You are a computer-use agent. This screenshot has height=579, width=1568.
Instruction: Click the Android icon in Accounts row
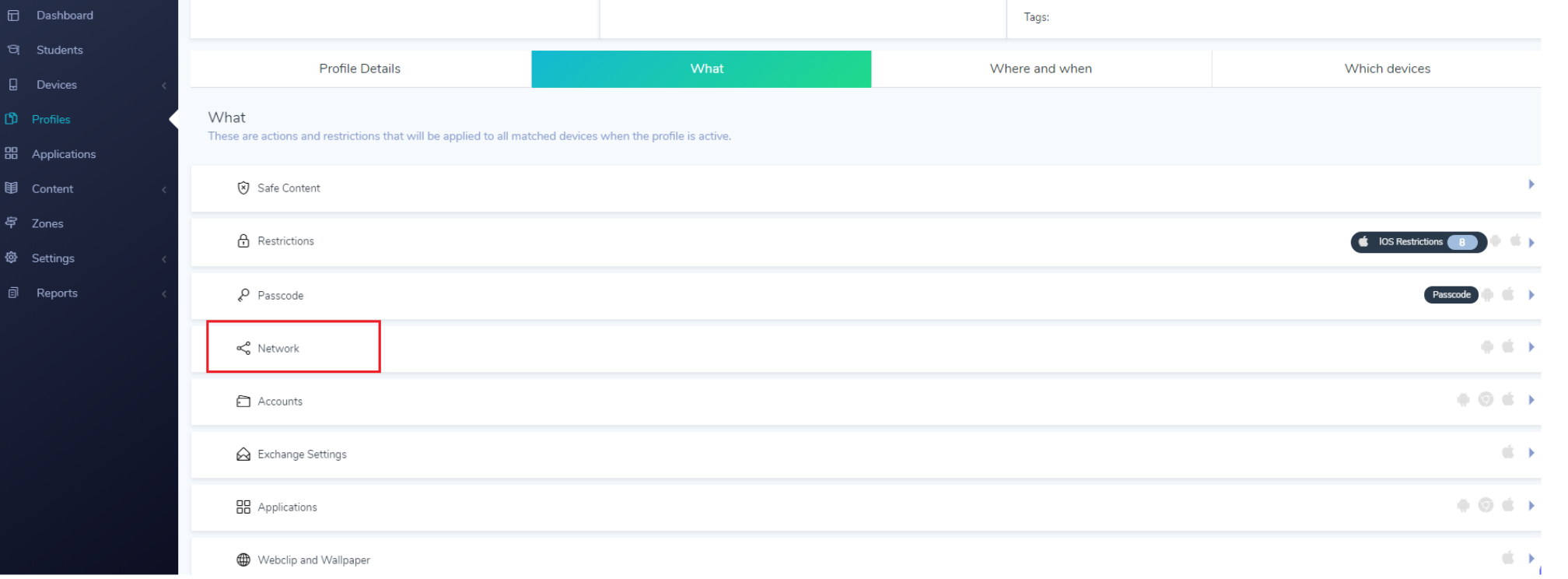[1464, 400]
